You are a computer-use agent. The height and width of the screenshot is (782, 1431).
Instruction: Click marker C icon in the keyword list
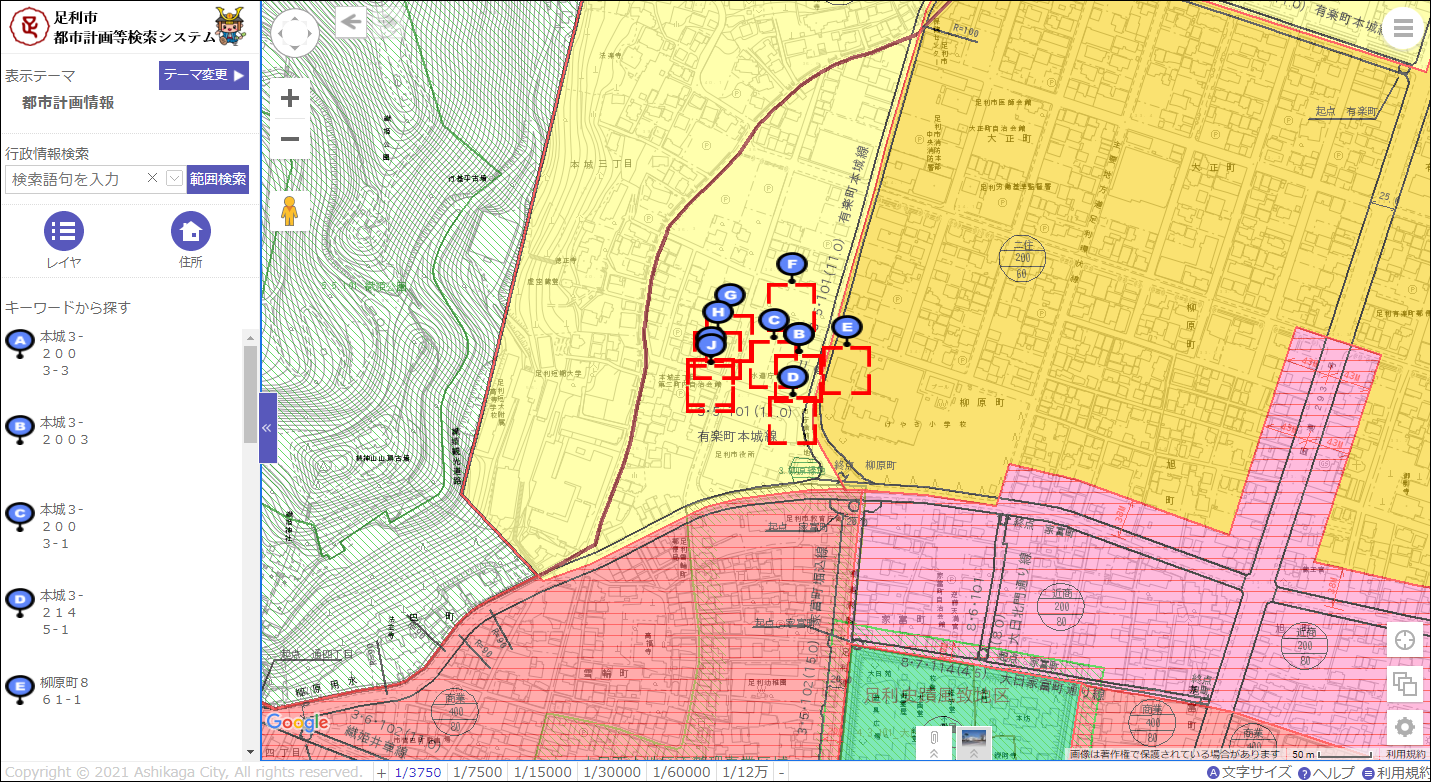(x=19, y=516)
